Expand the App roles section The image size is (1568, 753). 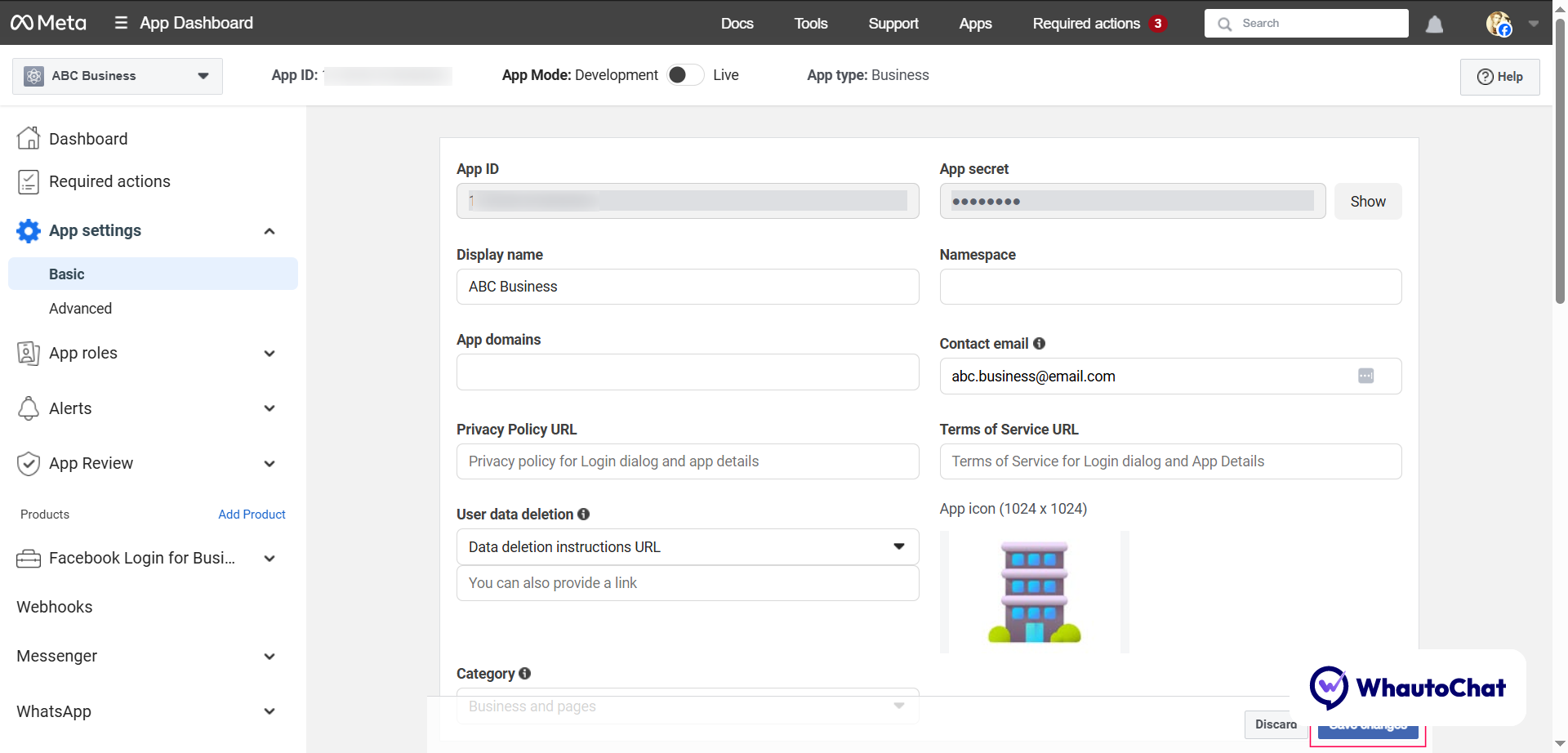click(x=269, y=354)
